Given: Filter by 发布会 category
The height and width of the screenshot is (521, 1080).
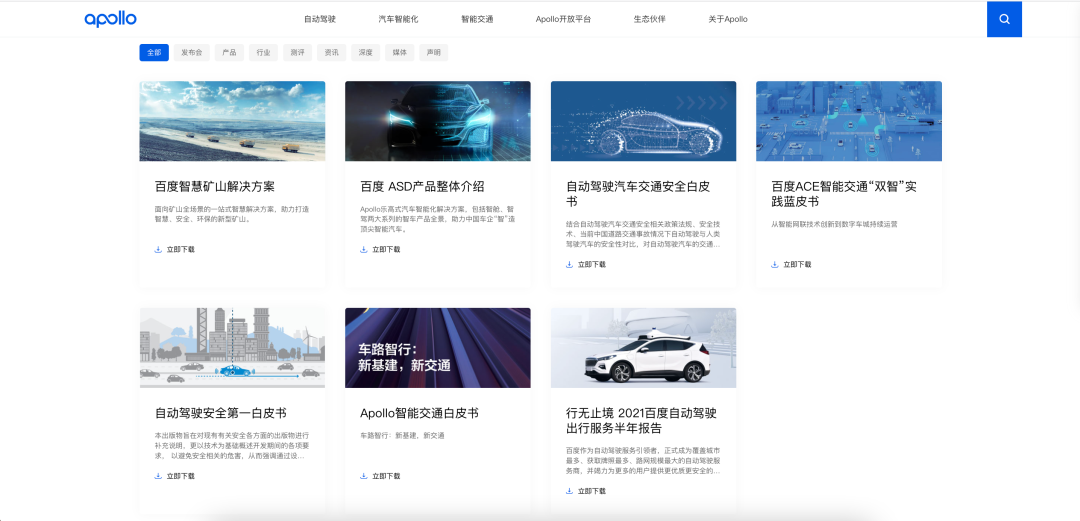Looking at the screenshot, I should coord(191,52).
